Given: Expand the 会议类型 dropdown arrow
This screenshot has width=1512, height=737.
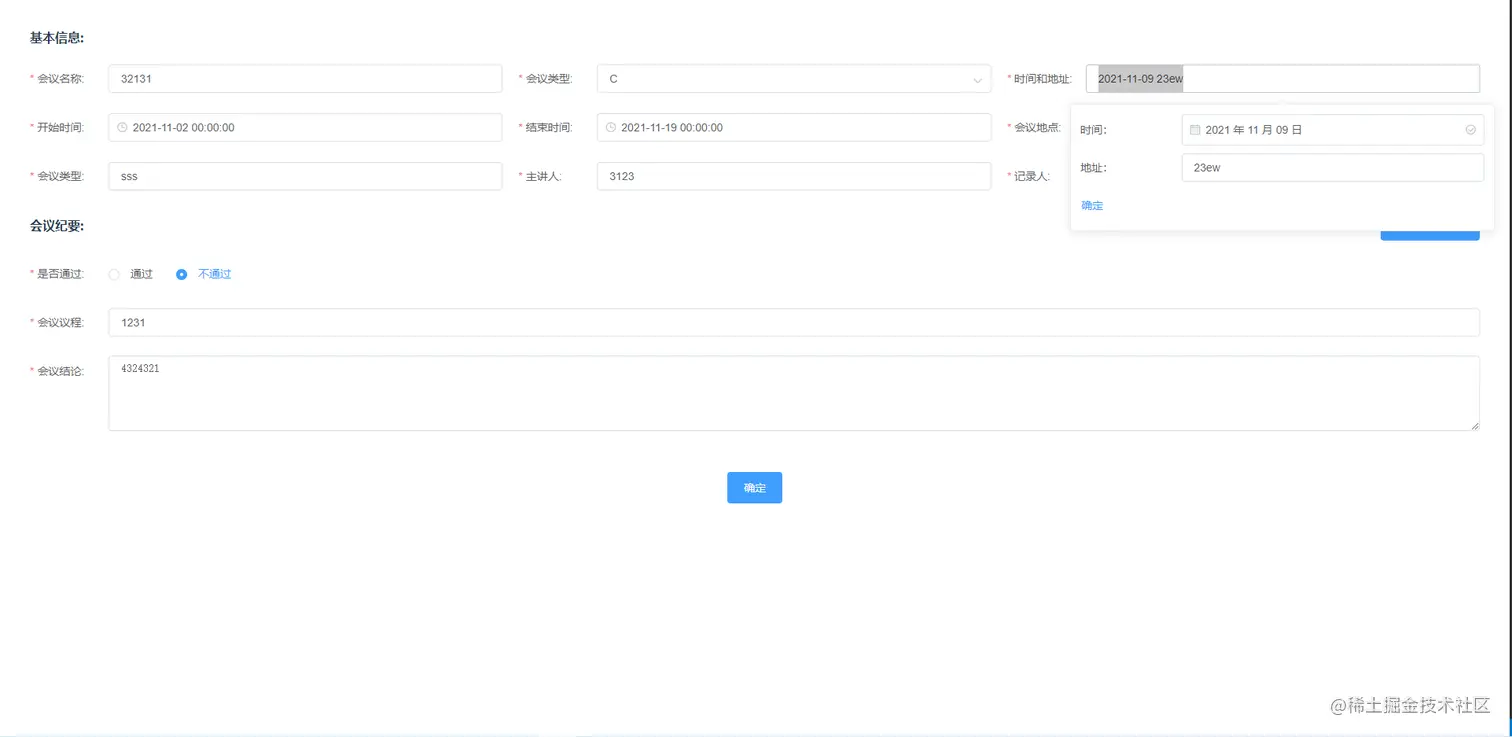Looking at the screenshot, I should (x=977, y=79).
